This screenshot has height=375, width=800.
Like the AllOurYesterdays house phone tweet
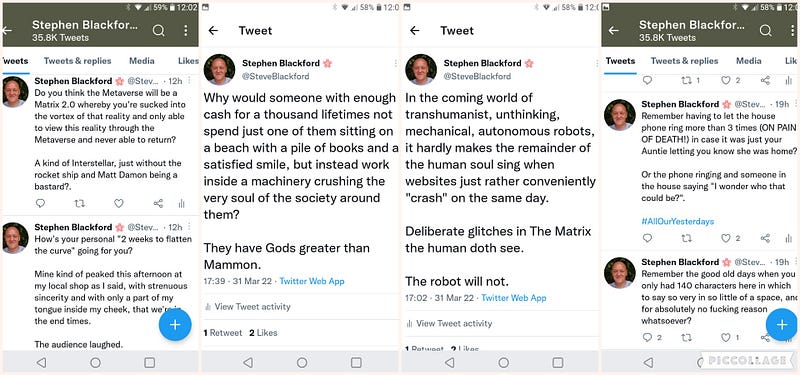point(726,238)
